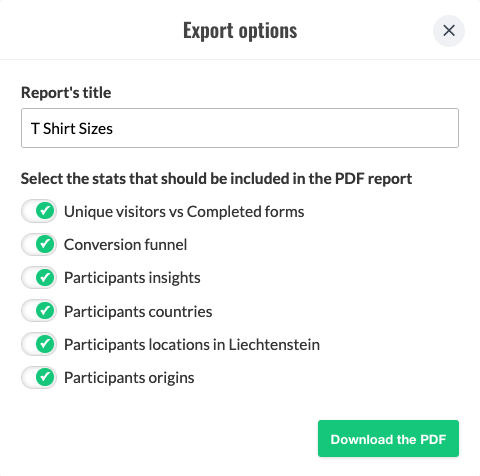Click the 'Conversion funnel' label text
480x476 pixels.
[x=125, y=245]
